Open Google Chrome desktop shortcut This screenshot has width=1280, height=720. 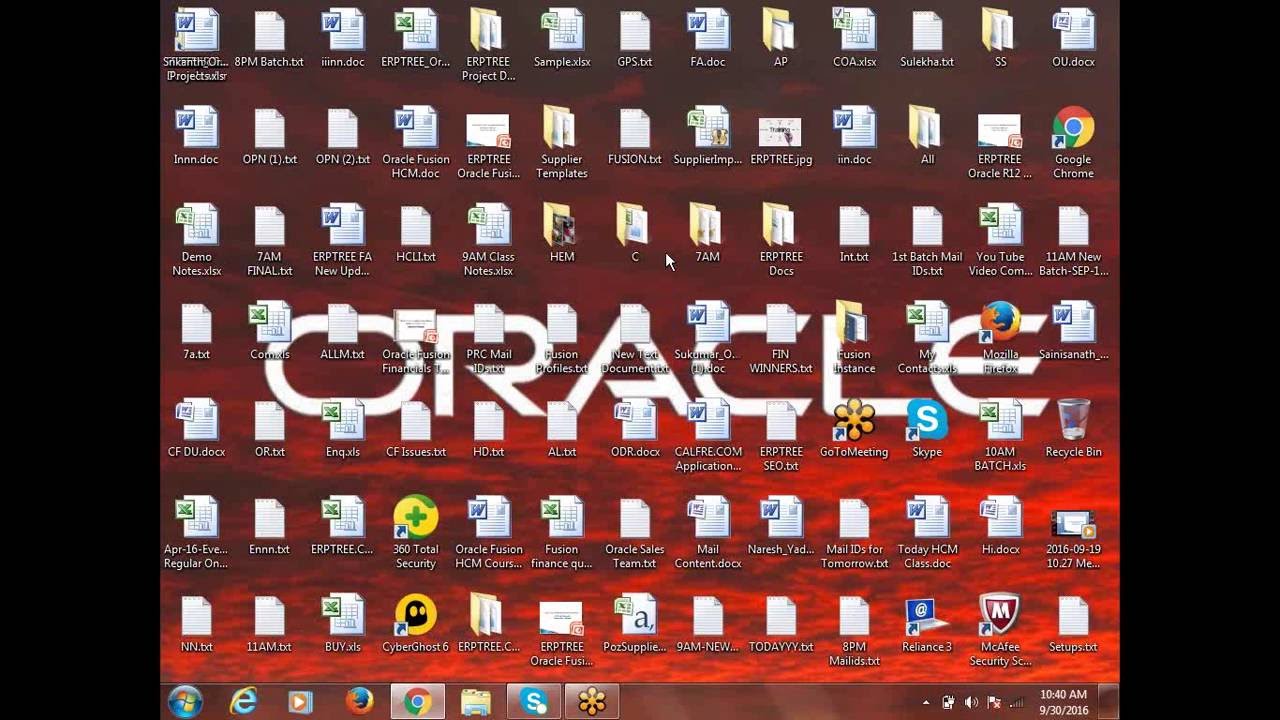click(1073, 143)
